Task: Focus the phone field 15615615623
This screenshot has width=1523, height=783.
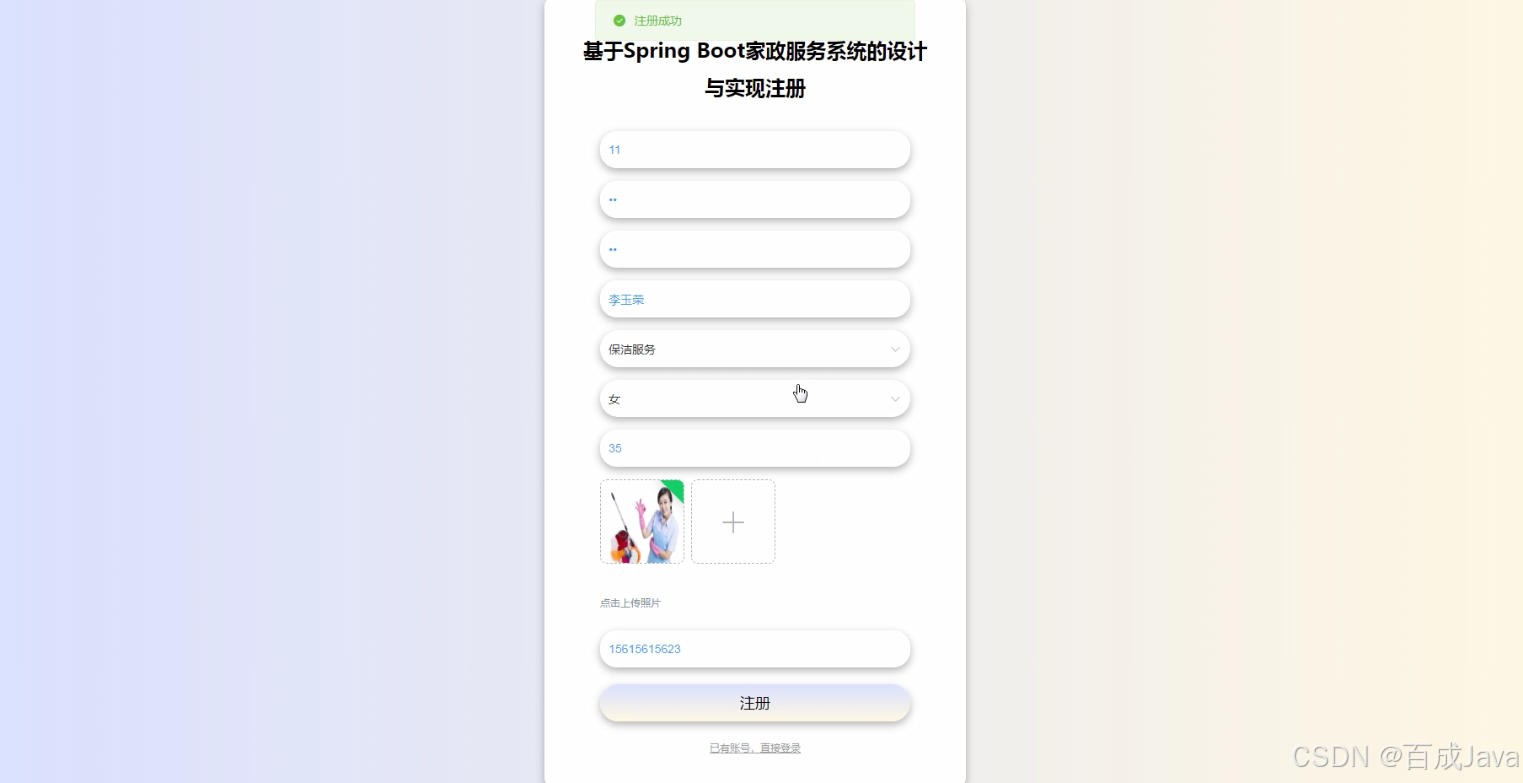Action: (755, 649)
